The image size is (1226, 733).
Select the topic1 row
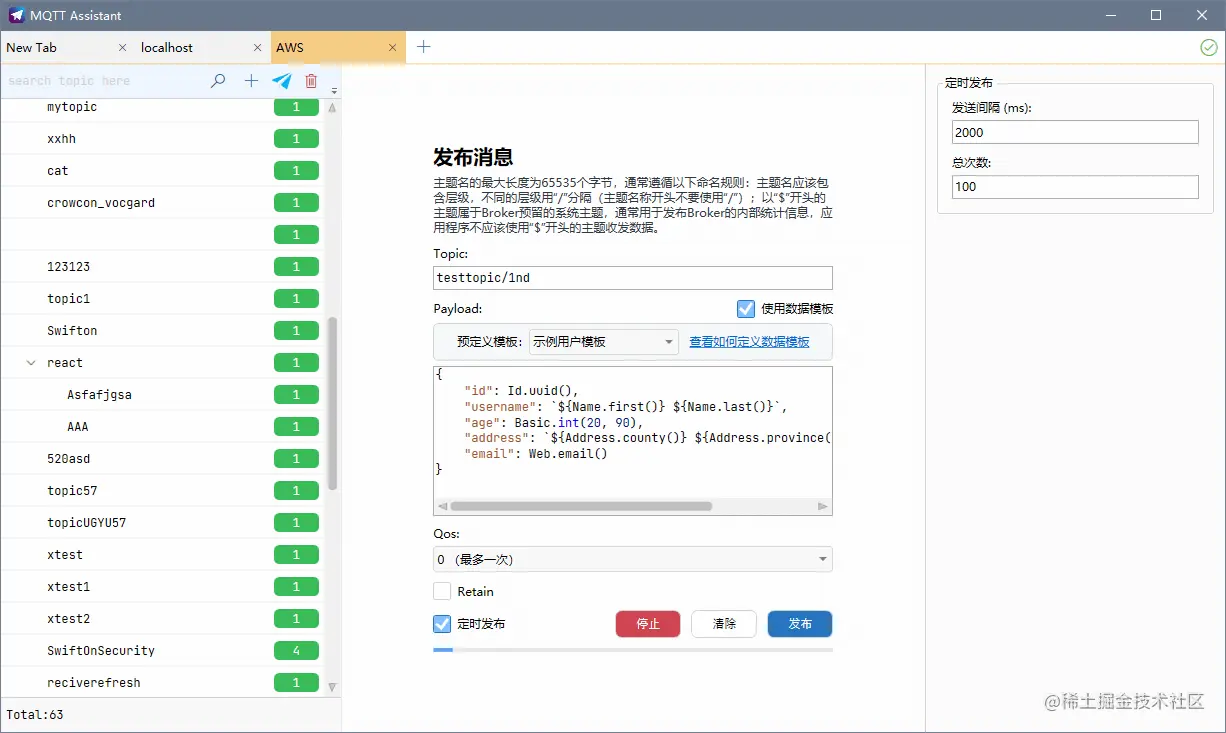pyautogui.click(x=163, y=299)
